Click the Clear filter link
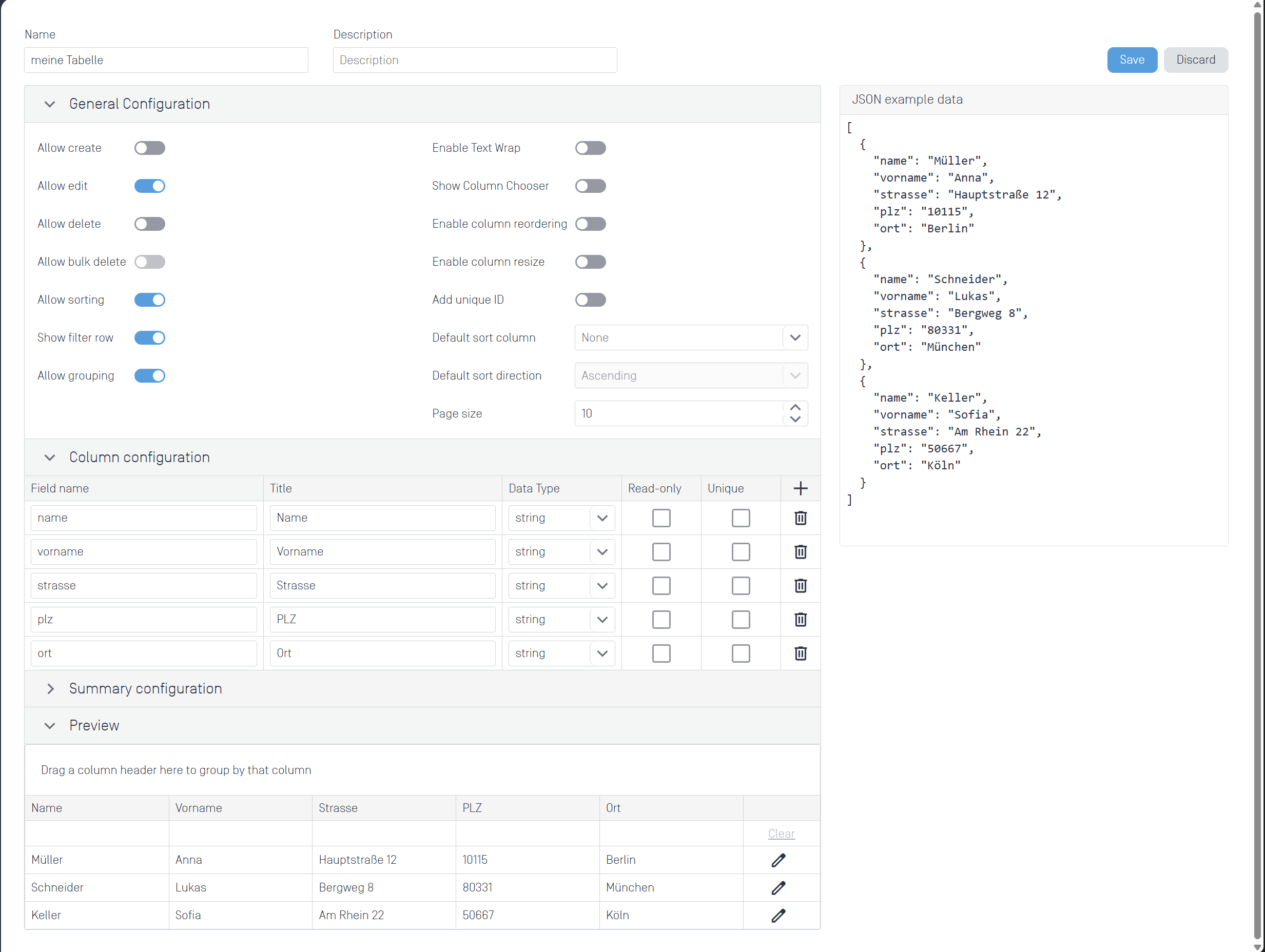 point(781,833)
